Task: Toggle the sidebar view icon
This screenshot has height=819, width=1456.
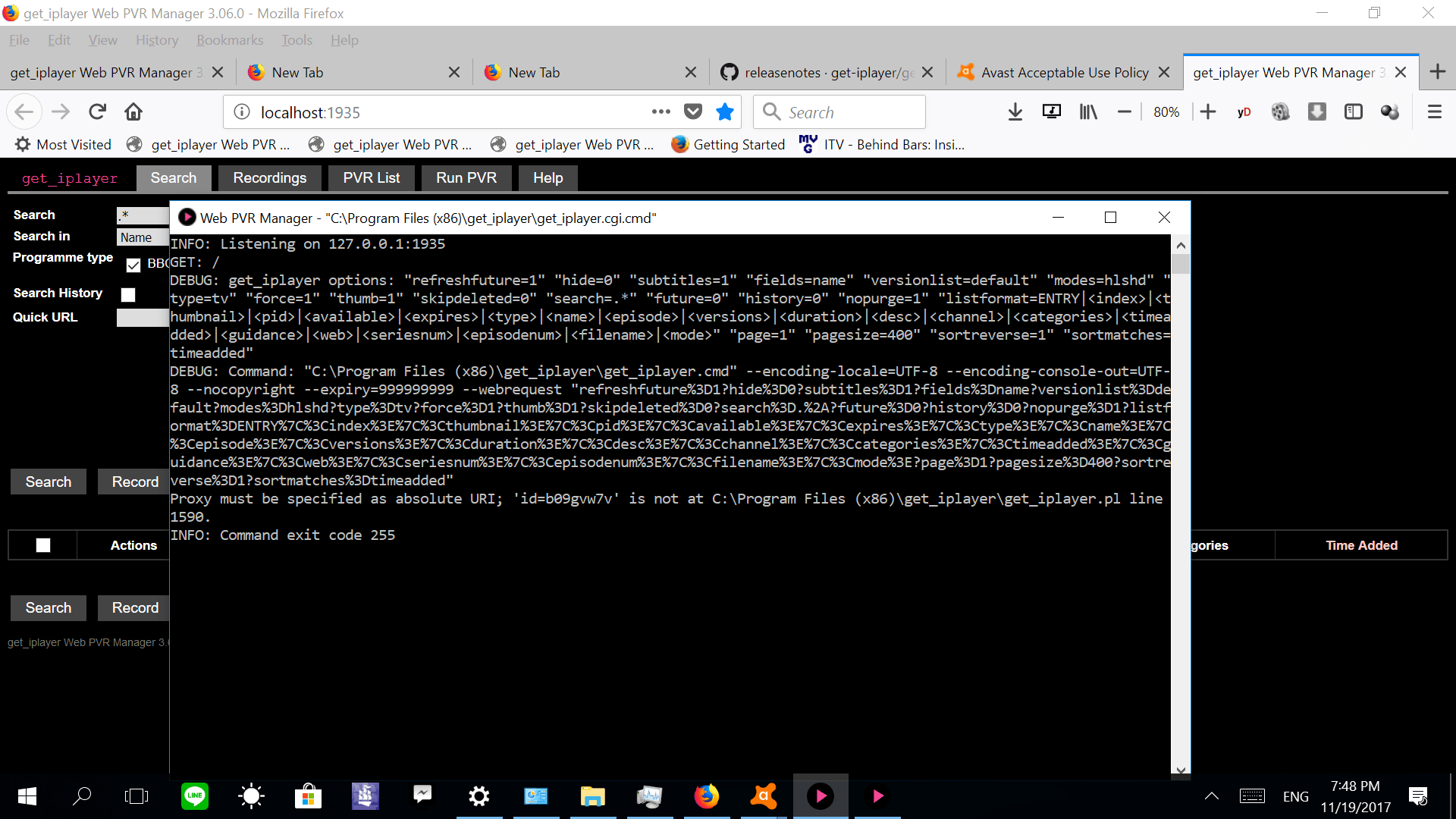Action: [x=1354, y=112]
